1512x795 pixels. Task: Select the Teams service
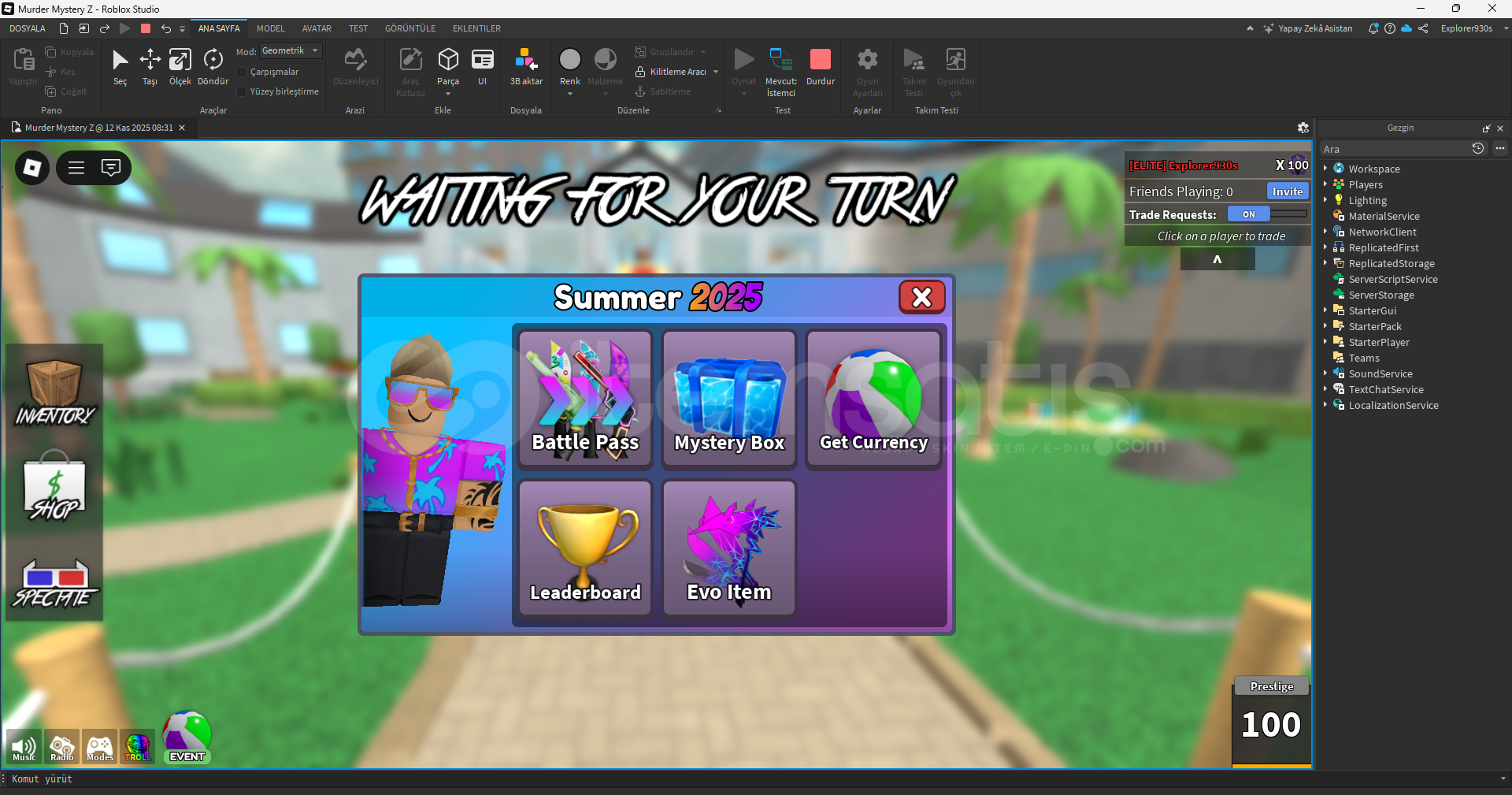(1363, 358)
